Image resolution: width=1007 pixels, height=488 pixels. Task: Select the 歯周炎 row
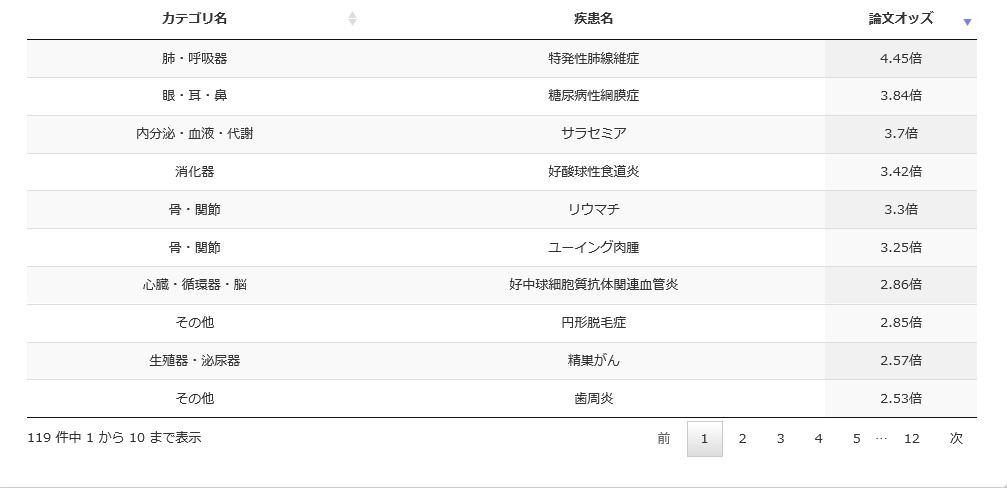coord(502,398)
